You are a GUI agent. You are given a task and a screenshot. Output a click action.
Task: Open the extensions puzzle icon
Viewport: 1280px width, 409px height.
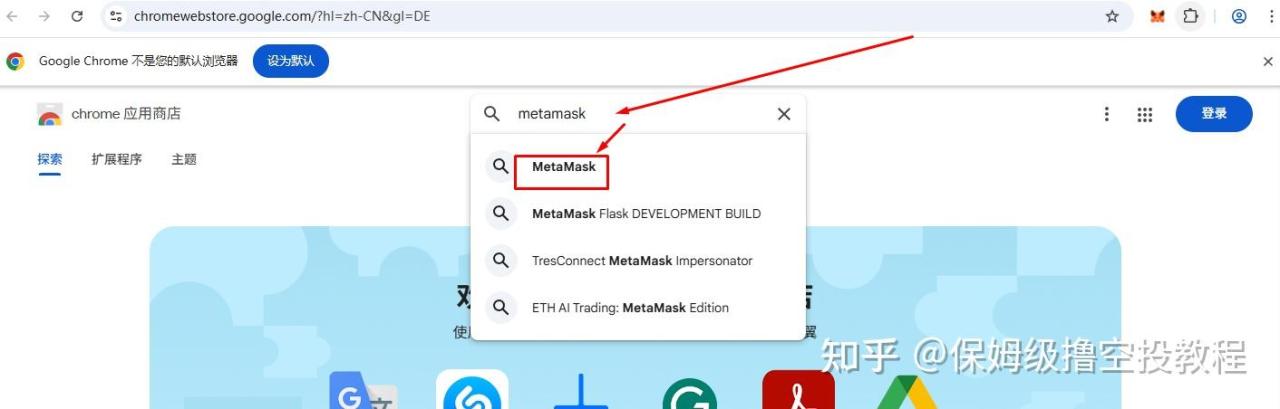coord(1190,16)
